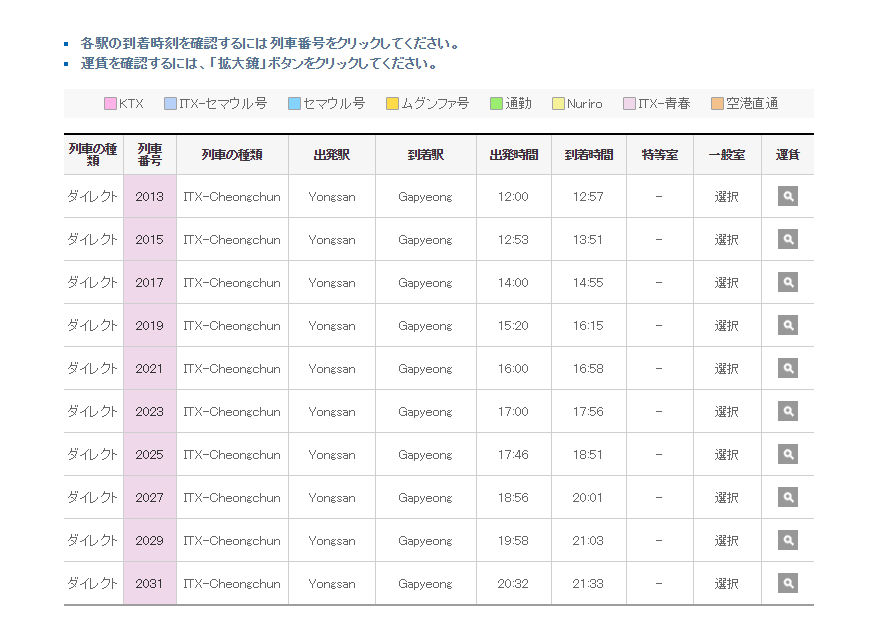876x620 pixels.
Task: Click fare magnifier for train 2021
Action: click(787, 368)
